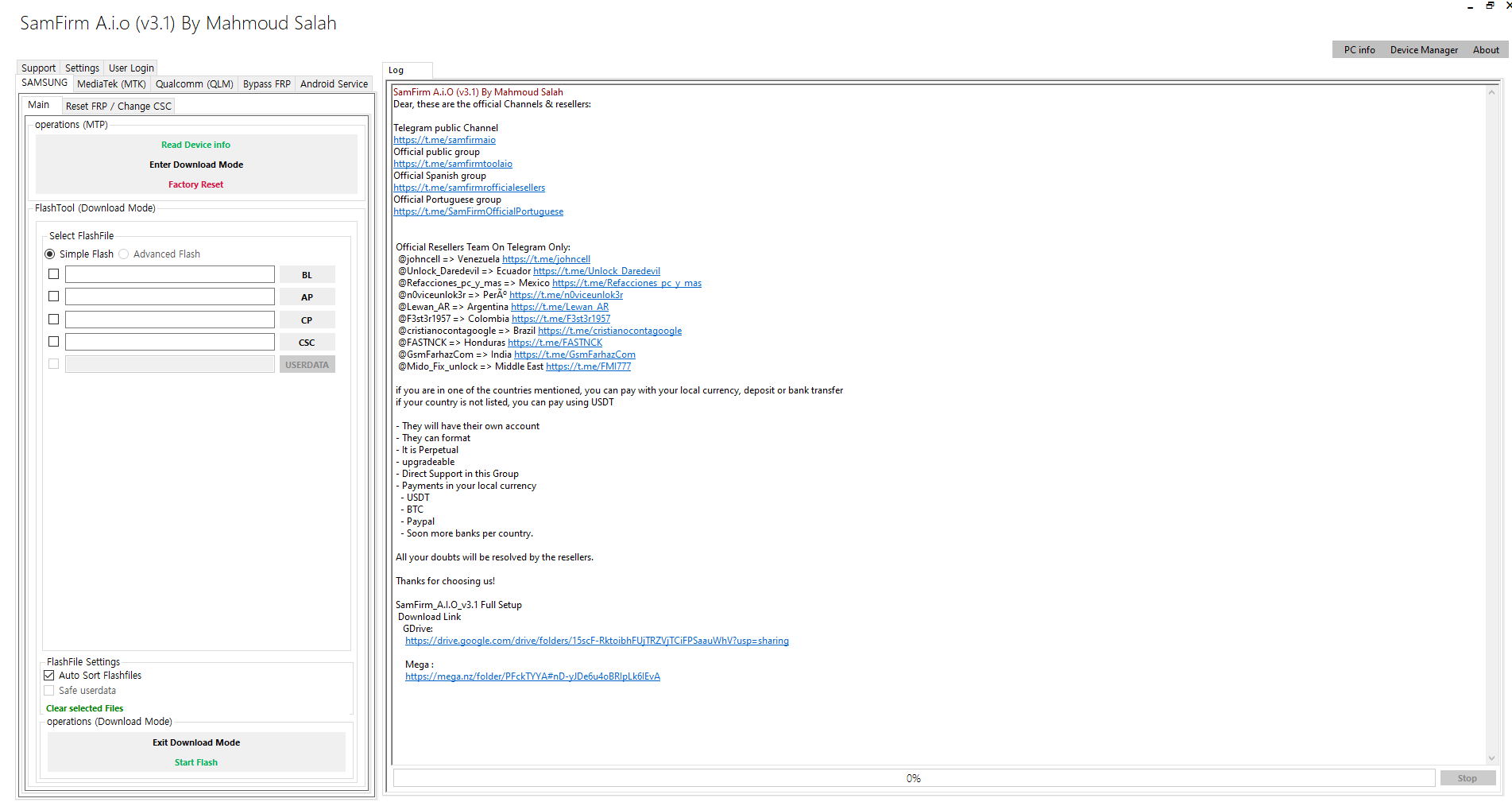Minimize the SamFirm window
This screenshot has width=1512, height=810.
pyautogui.click(x=1470, y=6)
